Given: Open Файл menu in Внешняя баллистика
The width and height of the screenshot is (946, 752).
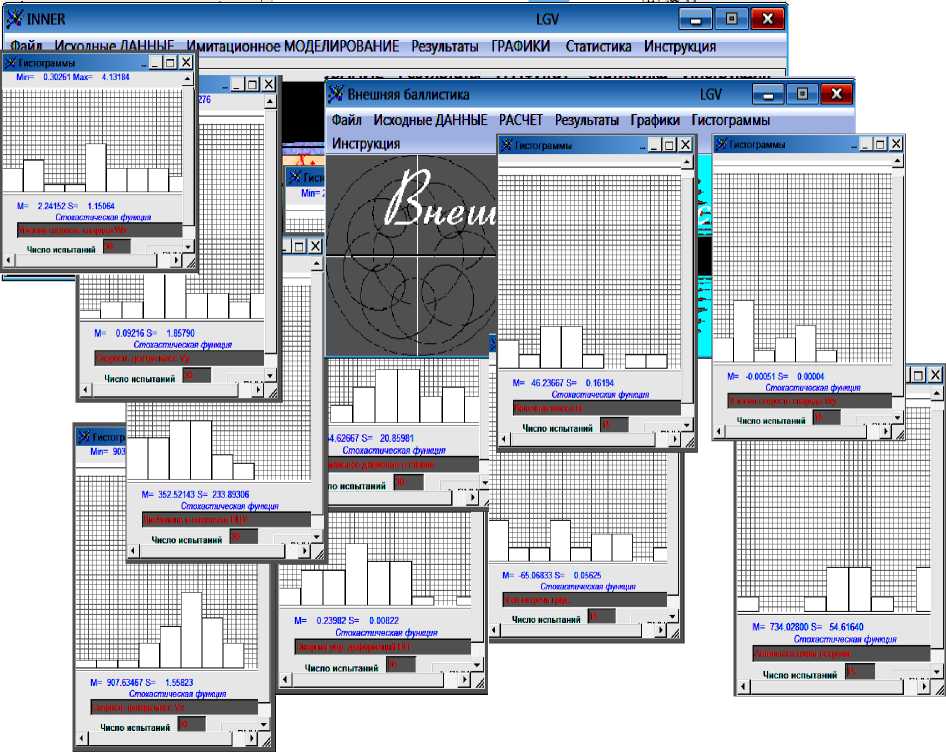Looking at the screenshot, I should point(347,119).
